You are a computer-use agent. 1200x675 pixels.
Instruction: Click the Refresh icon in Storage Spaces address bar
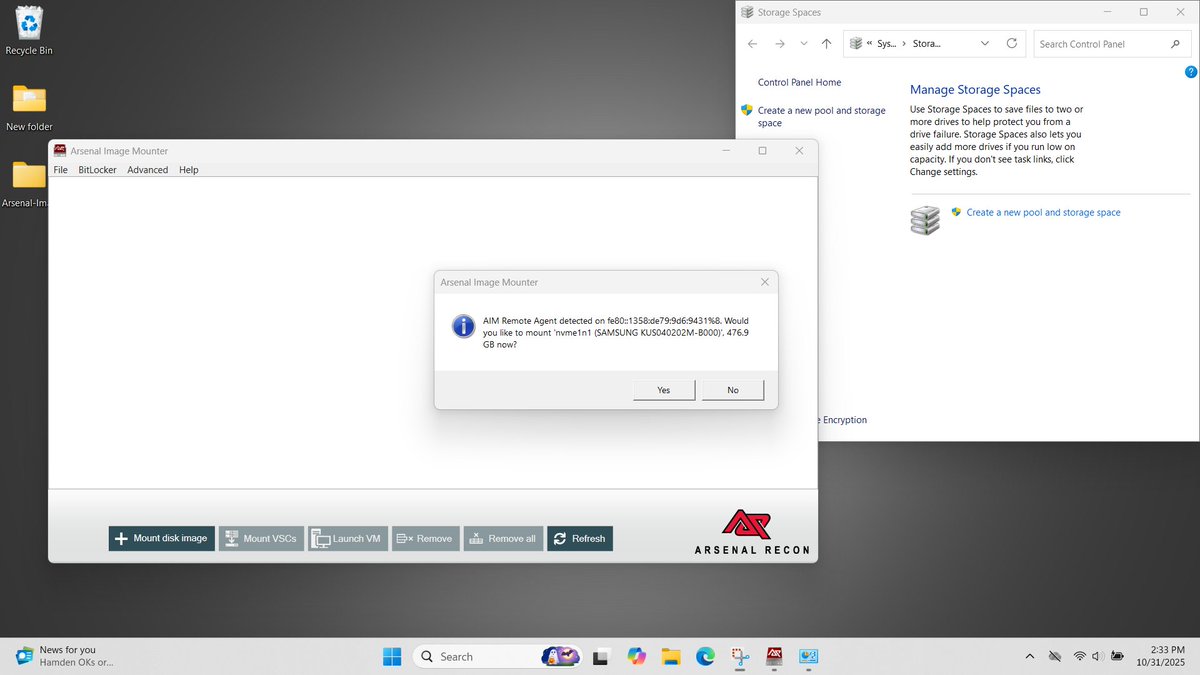point(1012,44)
